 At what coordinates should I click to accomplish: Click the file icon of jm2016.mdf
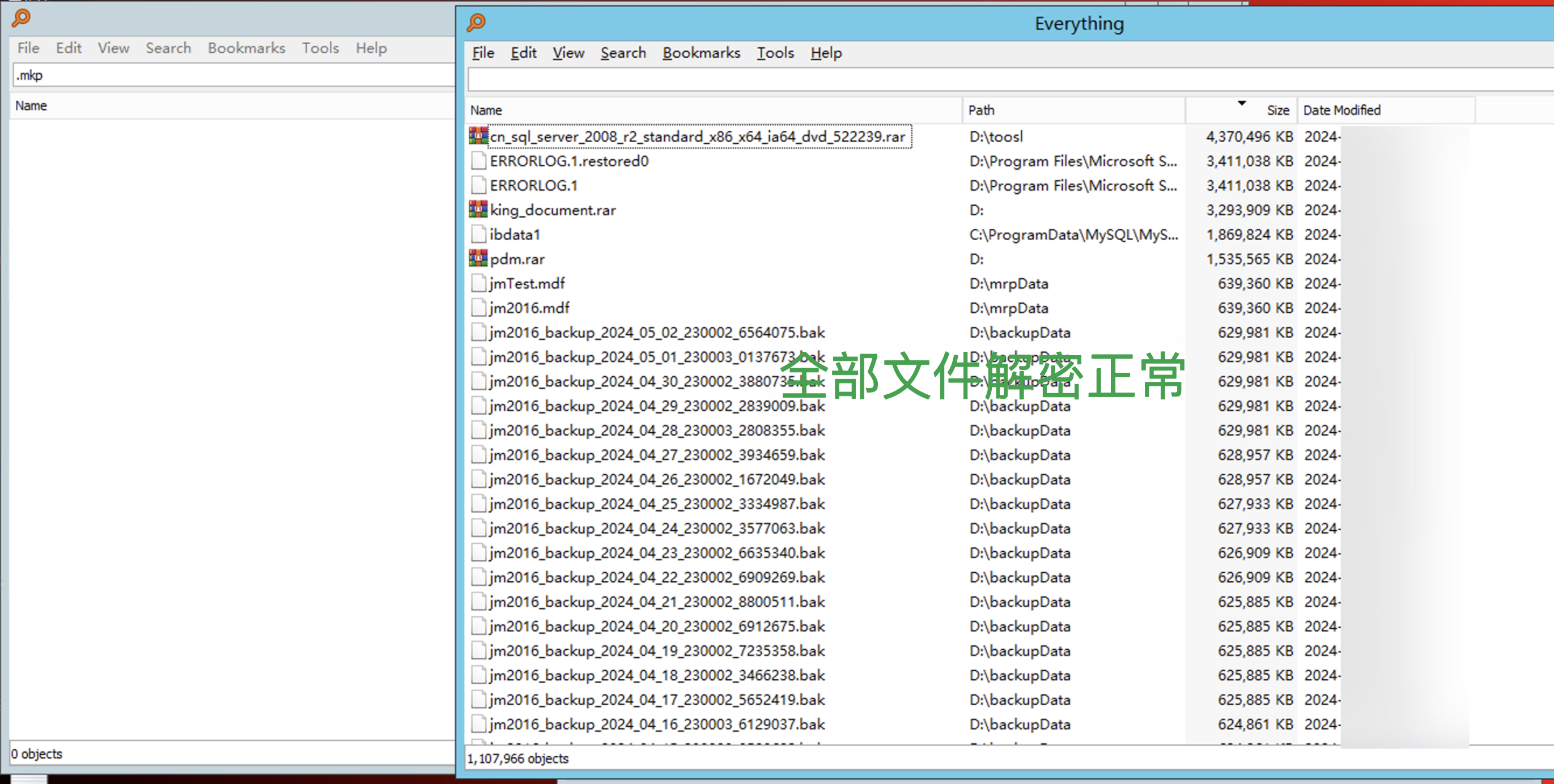(478, 308)
